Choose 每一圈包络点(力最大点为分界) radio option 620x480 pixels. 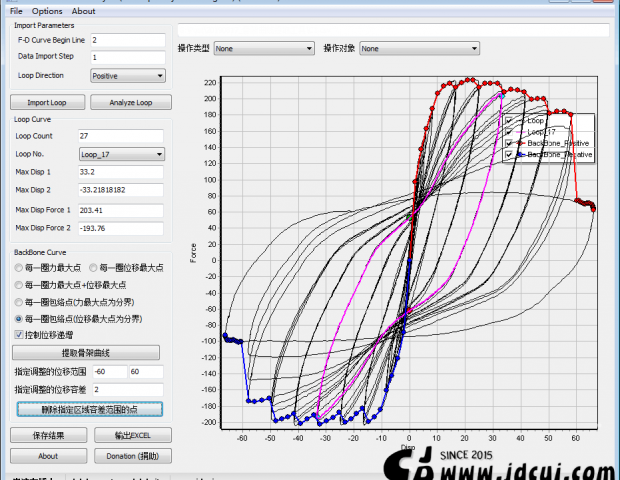tap(20, 302)
